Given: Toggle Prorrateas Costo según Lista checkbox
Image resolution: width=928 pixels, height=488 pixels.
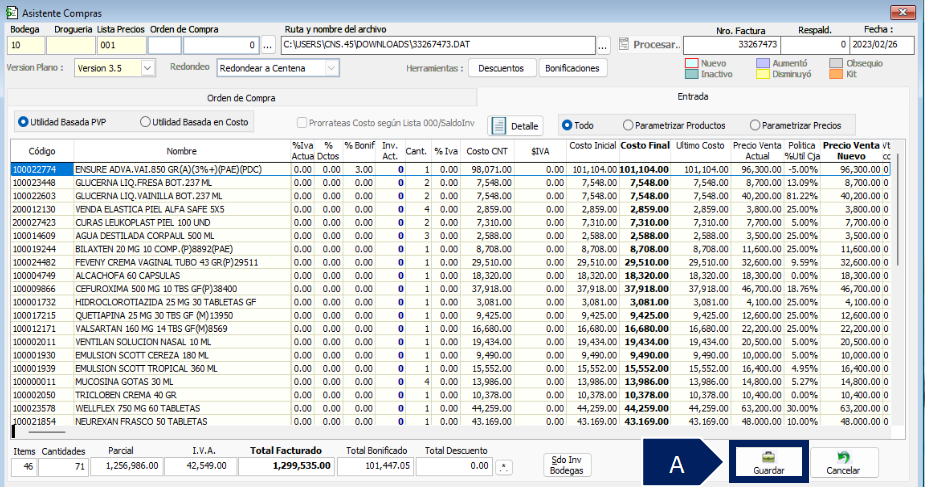Looking at the screenshot, I should (x=302, y=122).
